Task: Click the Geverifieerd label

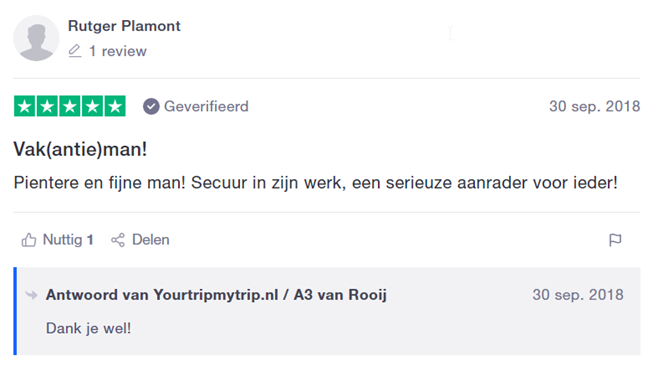Action: pos(206,106)
